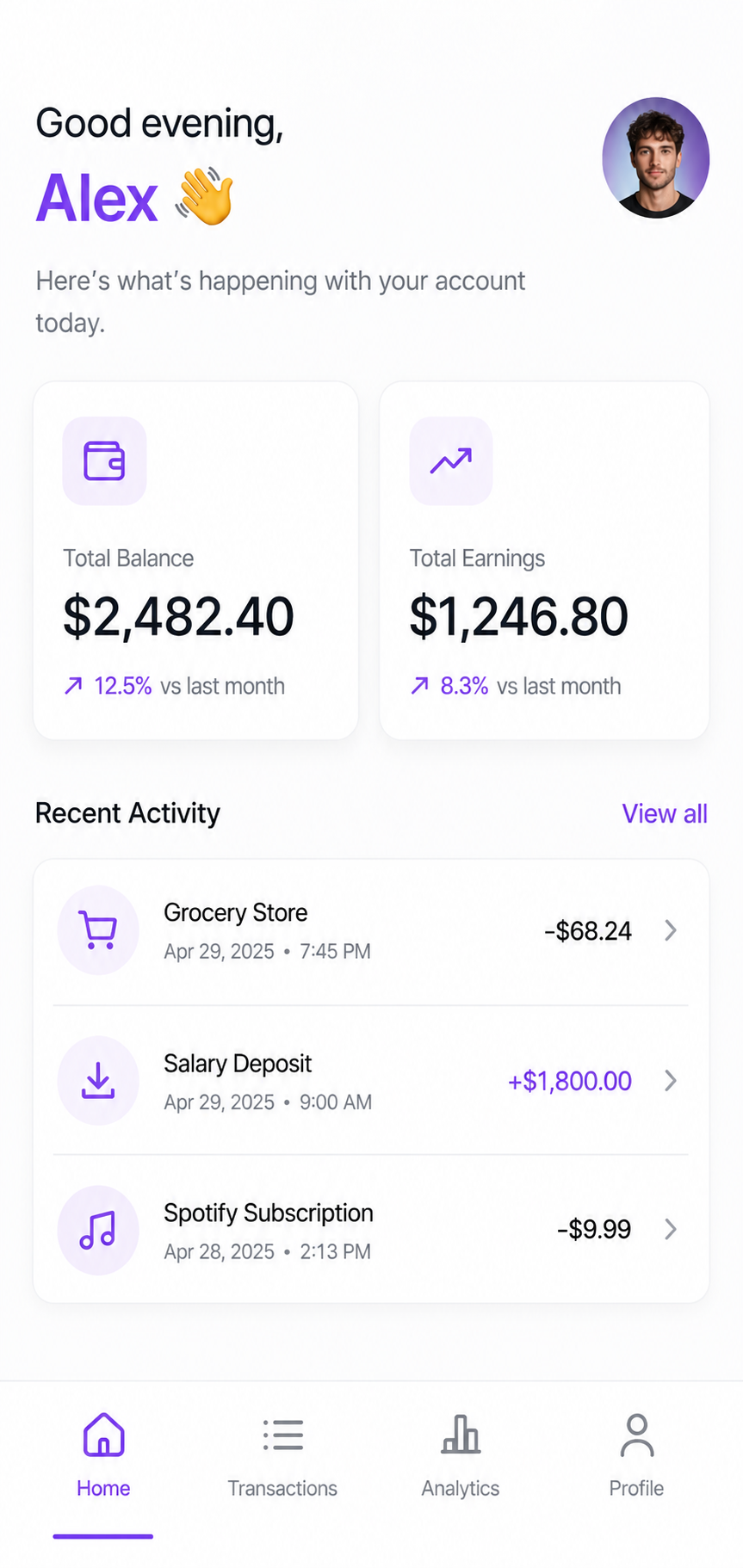Switch to the Analytics tab label
This screenshot has width=743, height=1568.
[461, 1488]
